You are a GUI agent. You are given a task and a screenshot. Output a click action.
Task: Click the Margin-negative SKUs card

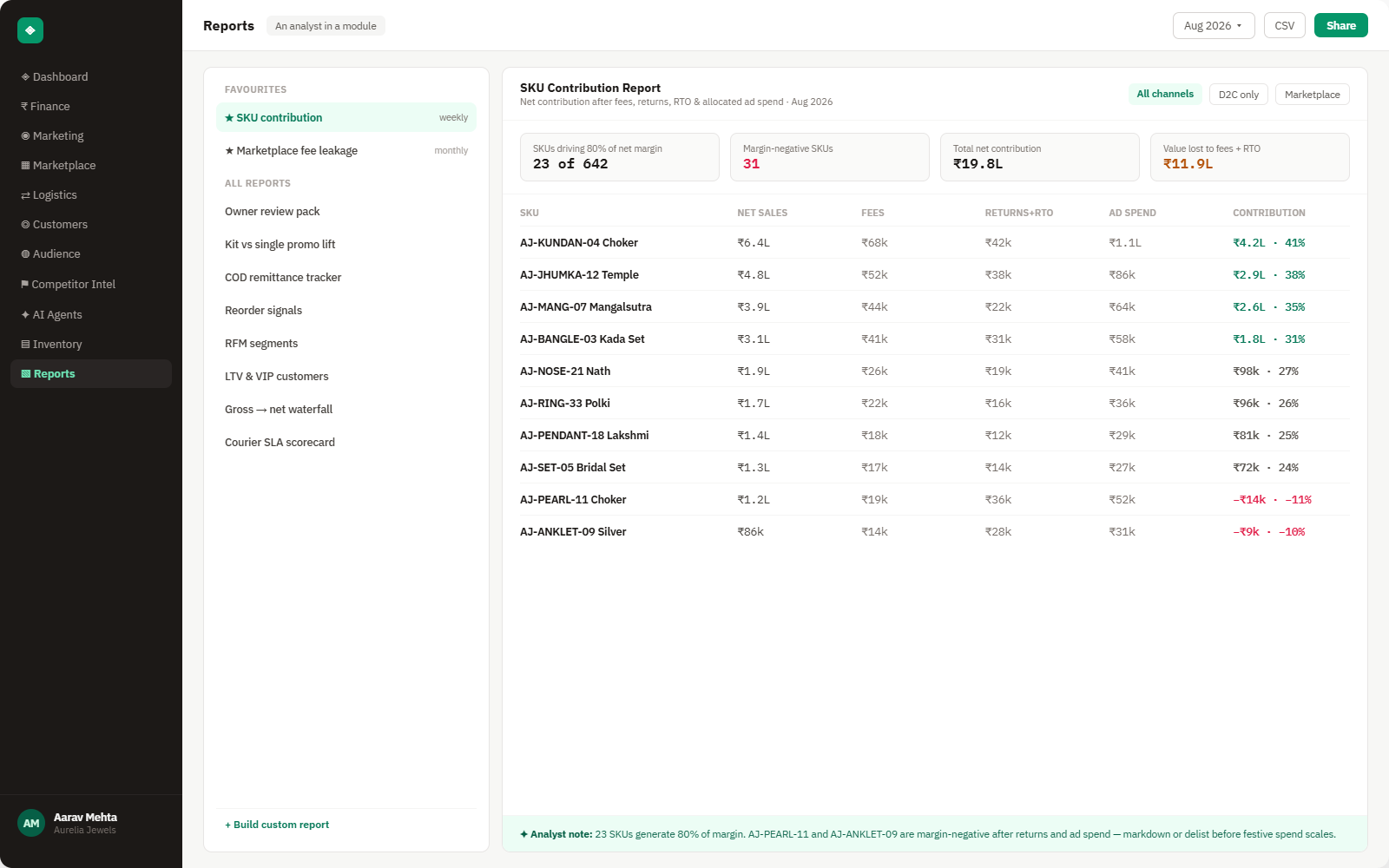coord(830,157)
